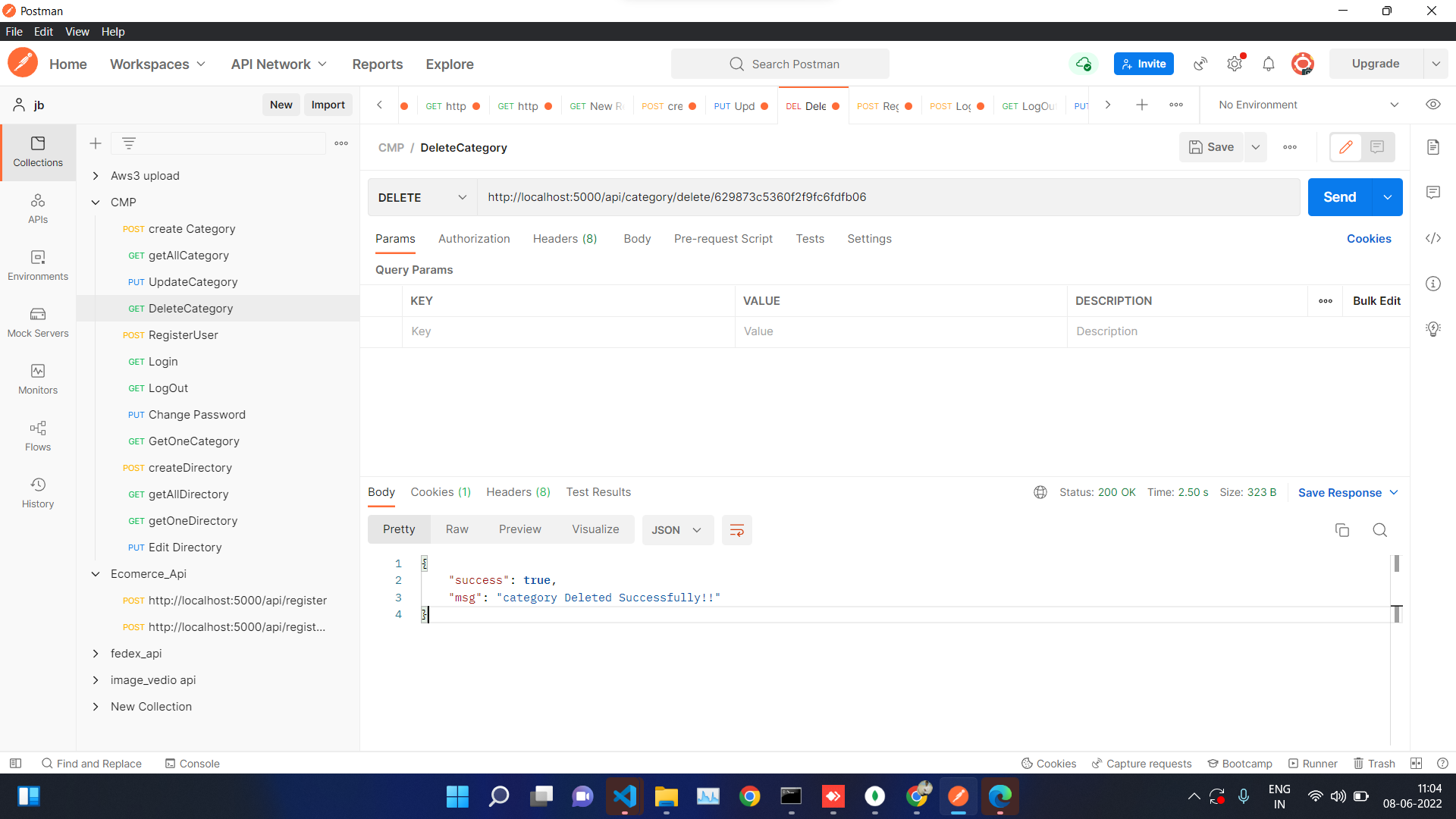The width and height of the screenshot is (1456, 819).
Task: Open the History sidebar panel
Action: (x=38, y=493)
